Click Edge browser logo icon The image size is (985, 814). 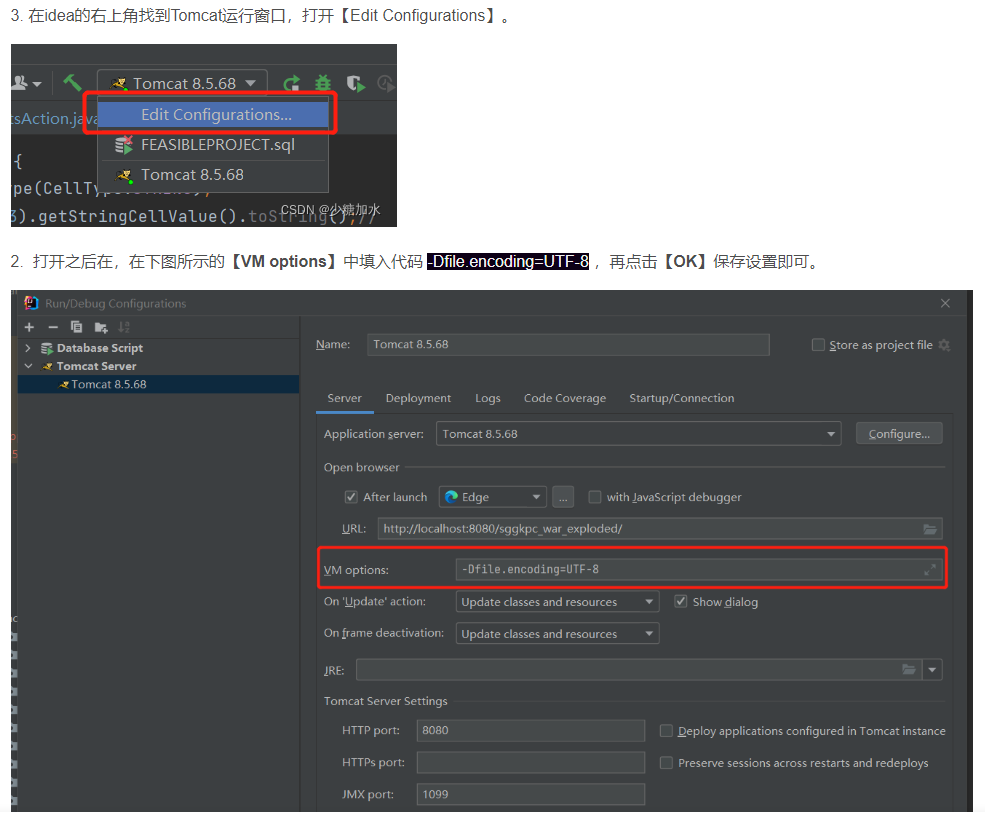451,497
